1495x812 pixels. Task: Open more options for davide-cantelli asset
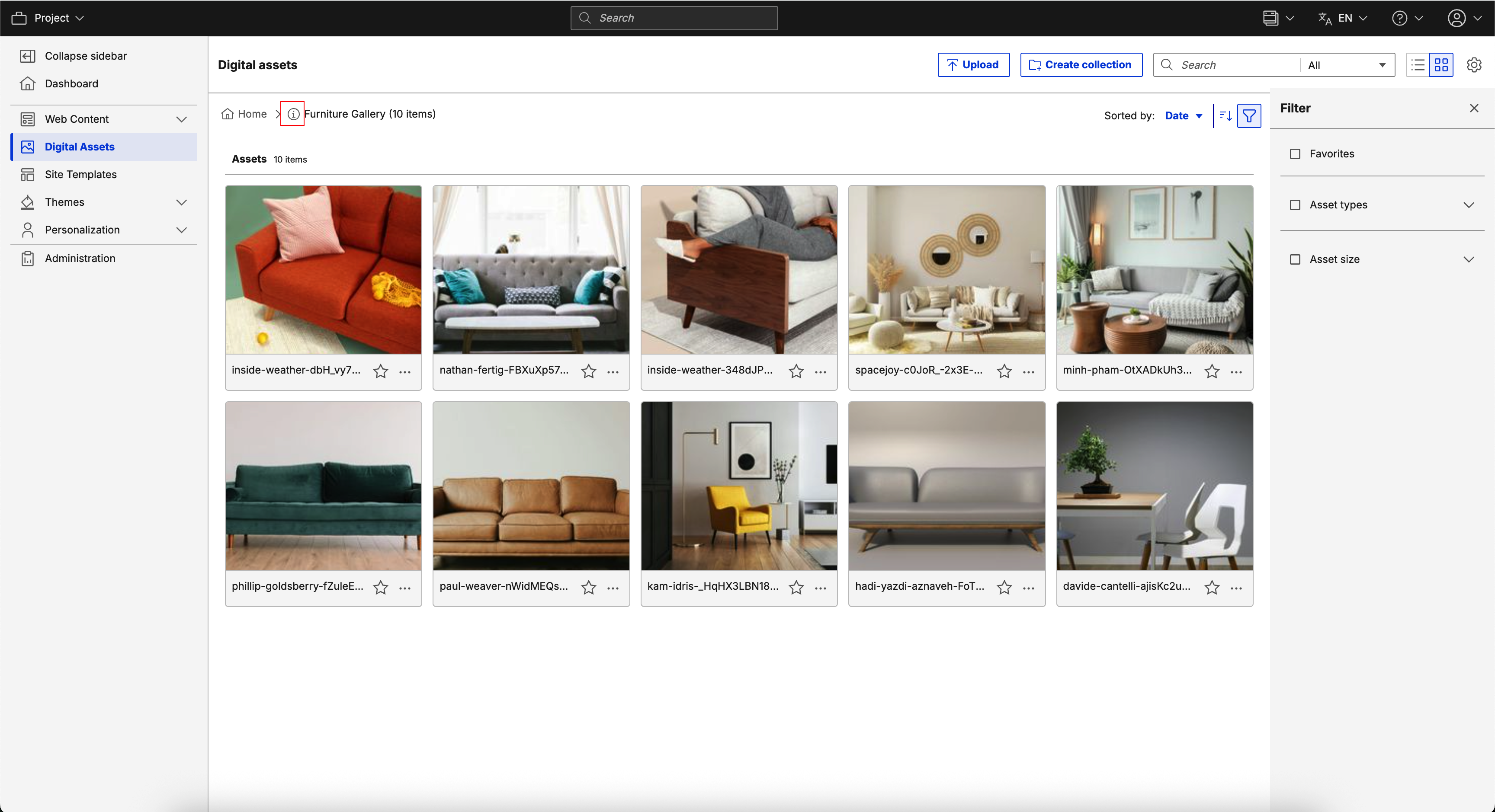[1236, 588]
